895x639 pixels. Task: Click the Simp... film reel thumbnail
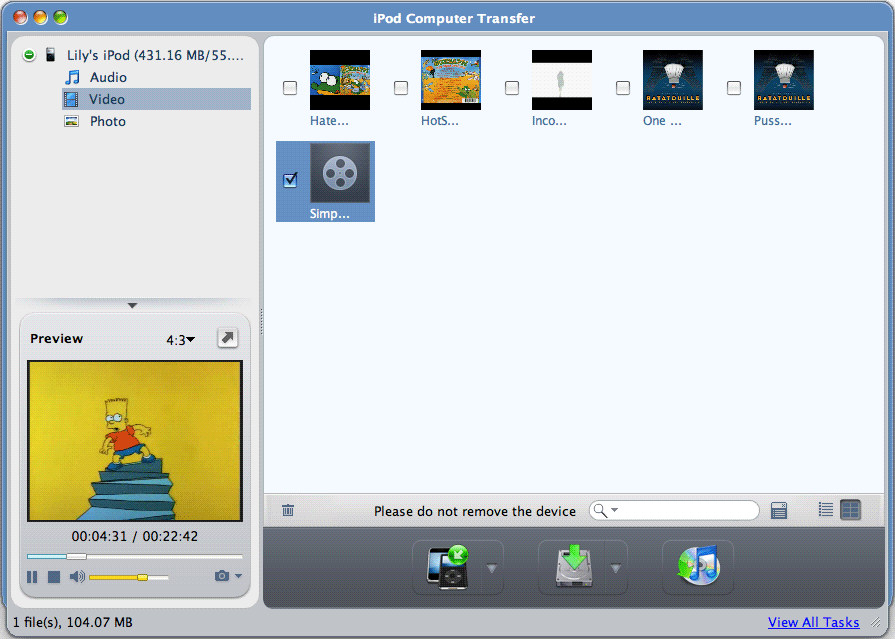tap(340, 172)
